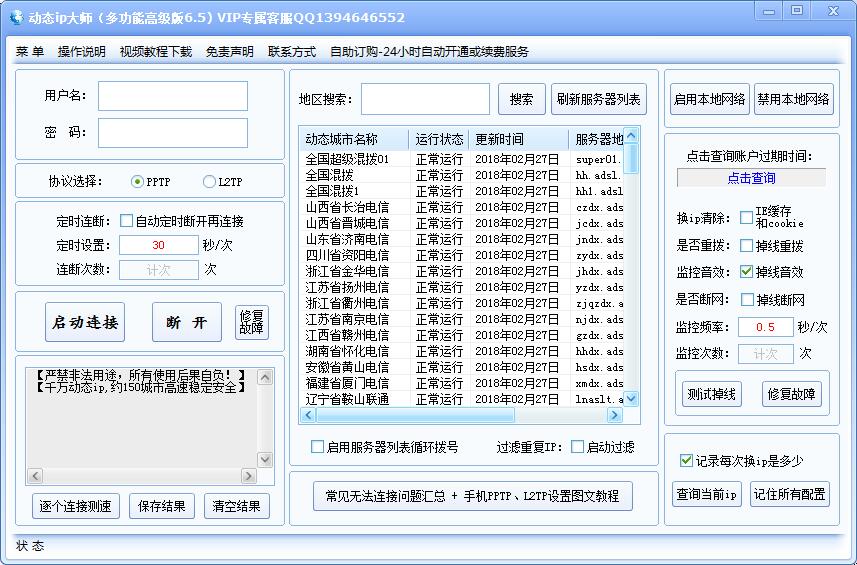
Task: Select the L2TP protocol radio button
Action: 209,181
